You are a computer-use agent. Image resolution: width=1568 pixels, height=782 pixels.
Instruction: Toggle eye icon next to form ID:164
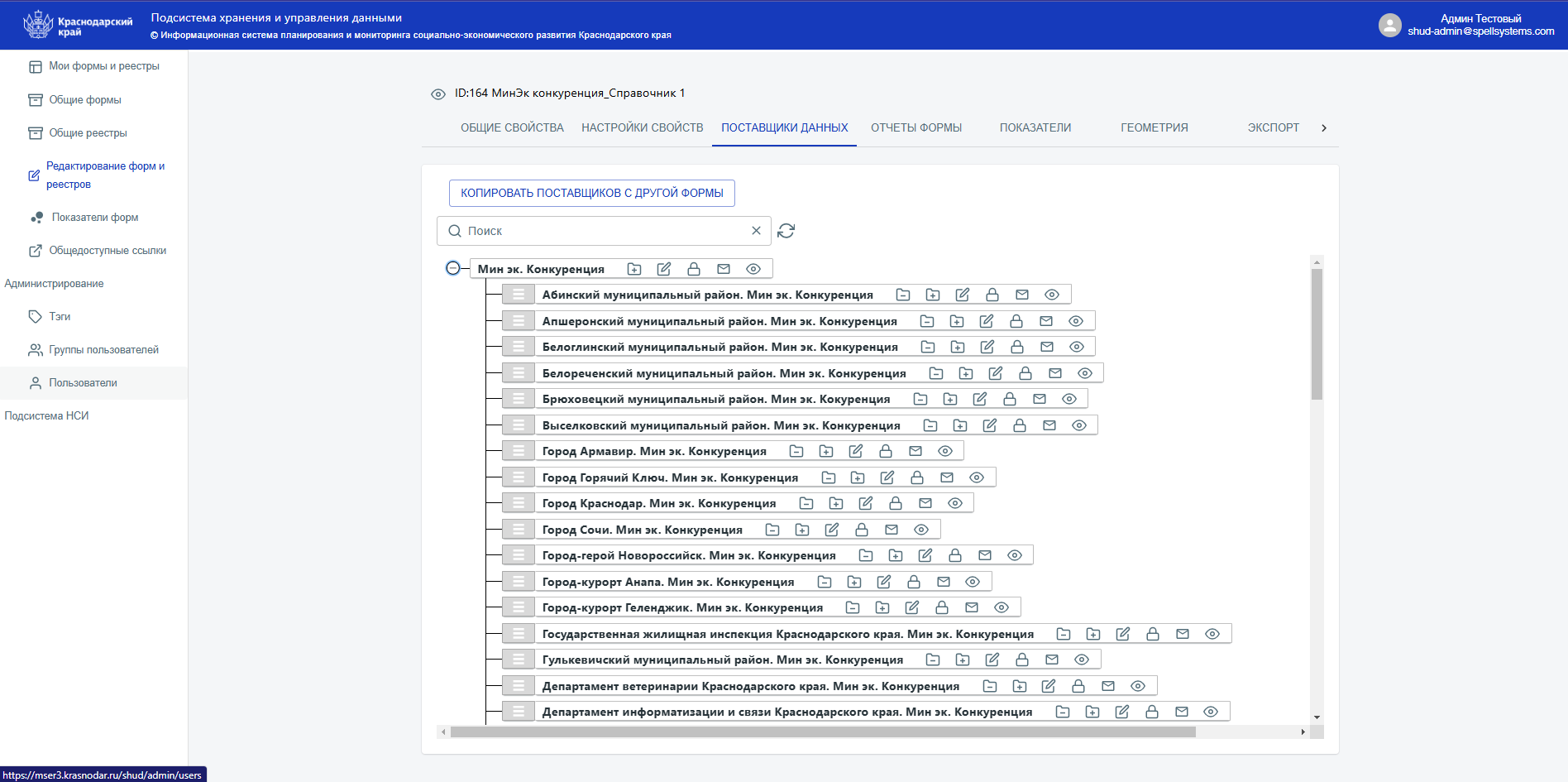pos(438,94)
